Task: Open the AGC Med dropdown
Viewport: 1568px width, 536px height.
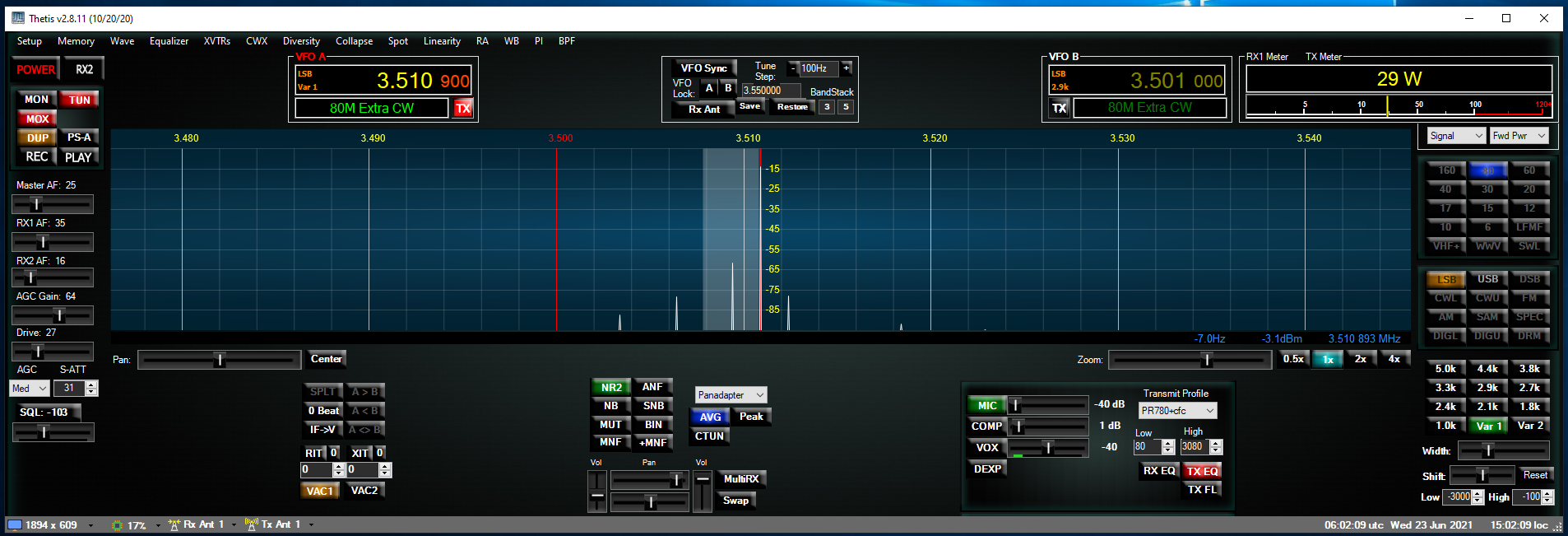Action: coord(30,389)
